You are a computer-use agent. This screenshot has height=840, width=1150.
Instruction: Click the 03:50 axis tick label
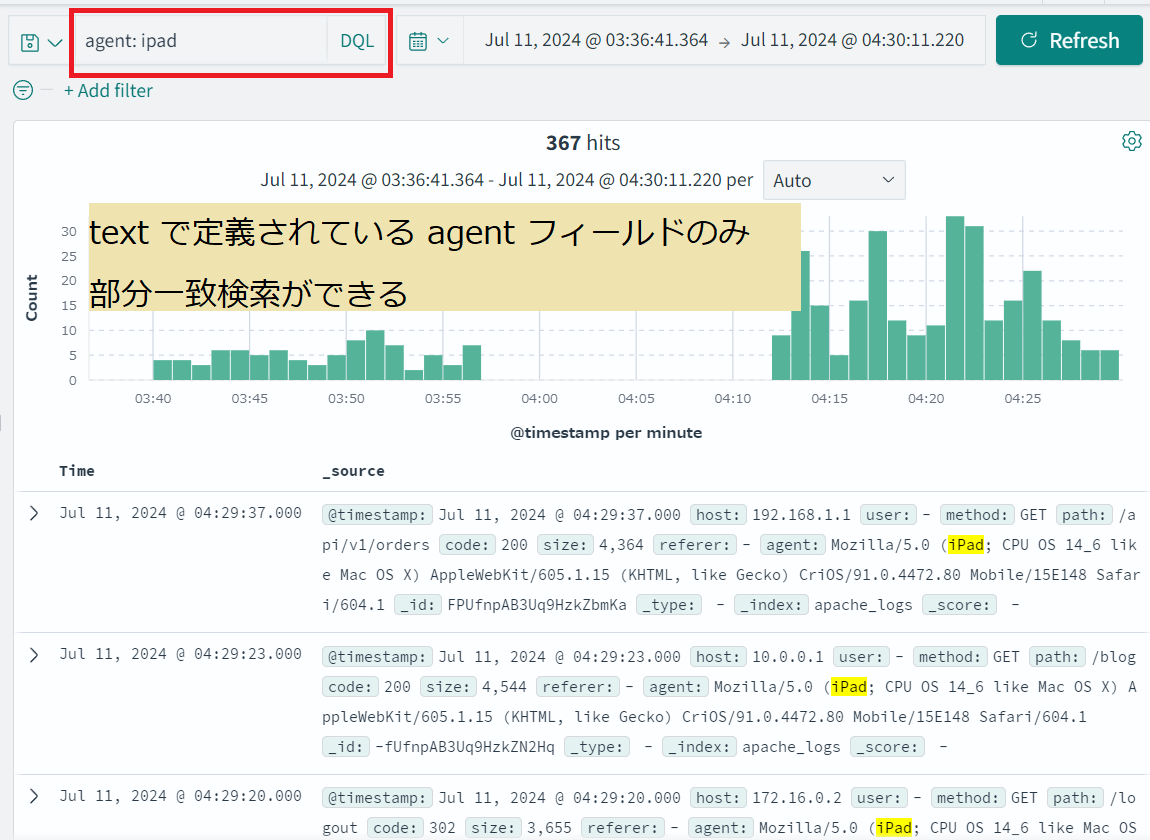346,398
